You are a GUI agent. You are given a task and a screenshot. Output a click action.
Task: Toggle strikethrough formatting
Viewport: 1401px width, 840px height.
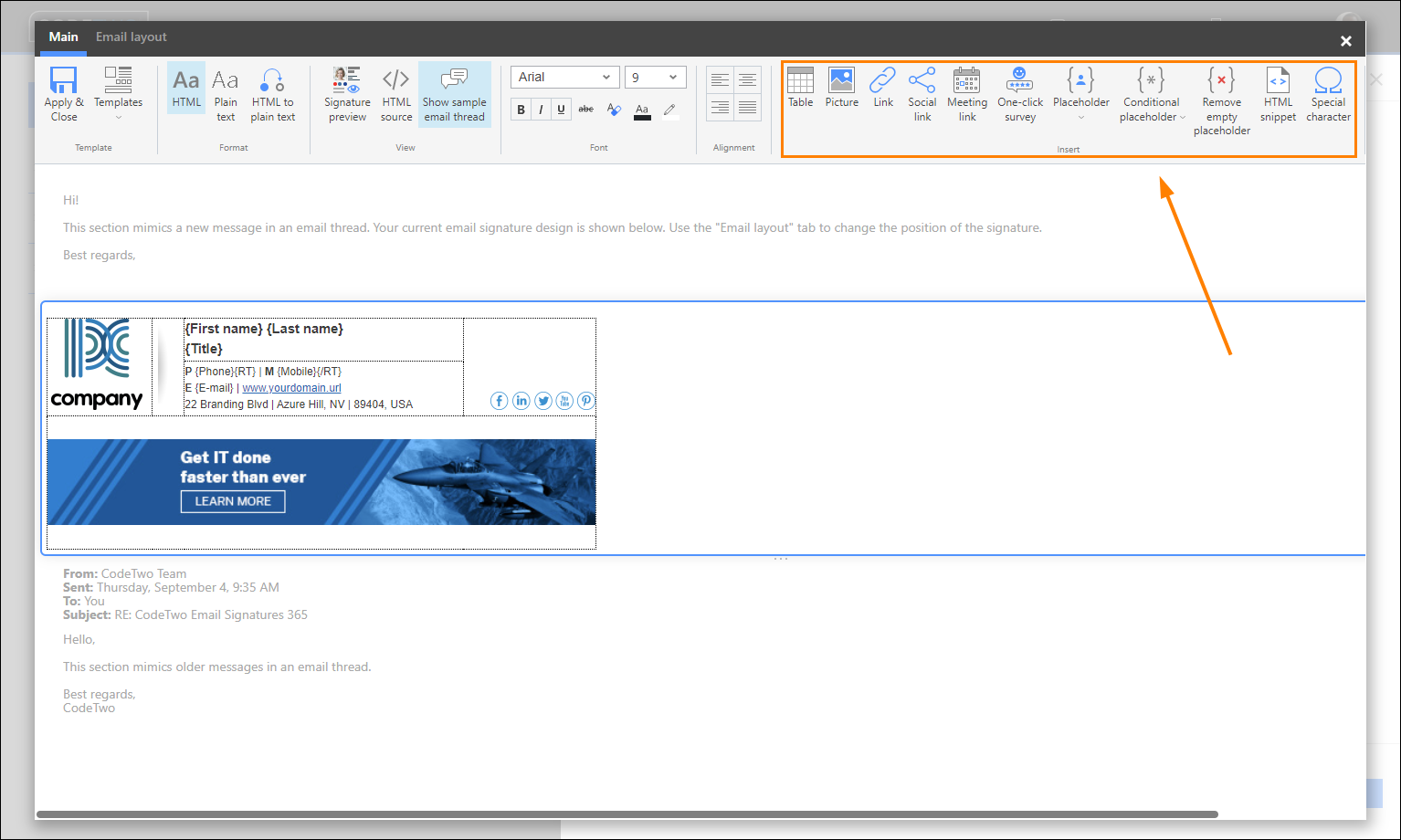(586, 110)
